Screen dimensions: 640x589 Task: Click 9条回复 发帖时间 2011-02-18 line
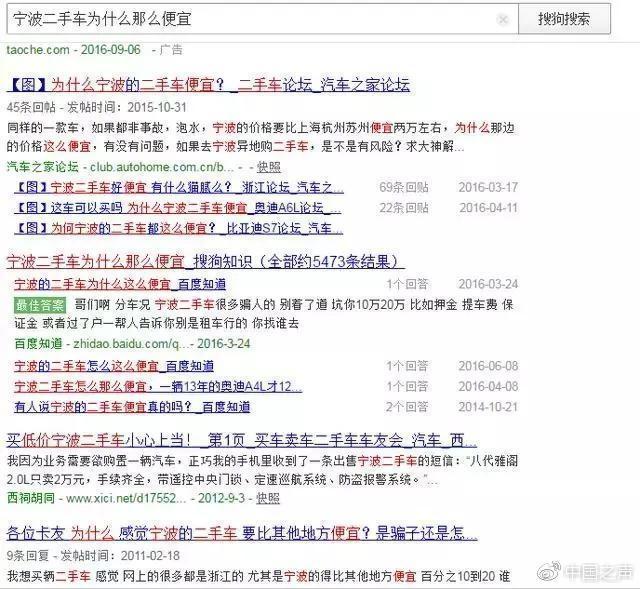[93, 556]
